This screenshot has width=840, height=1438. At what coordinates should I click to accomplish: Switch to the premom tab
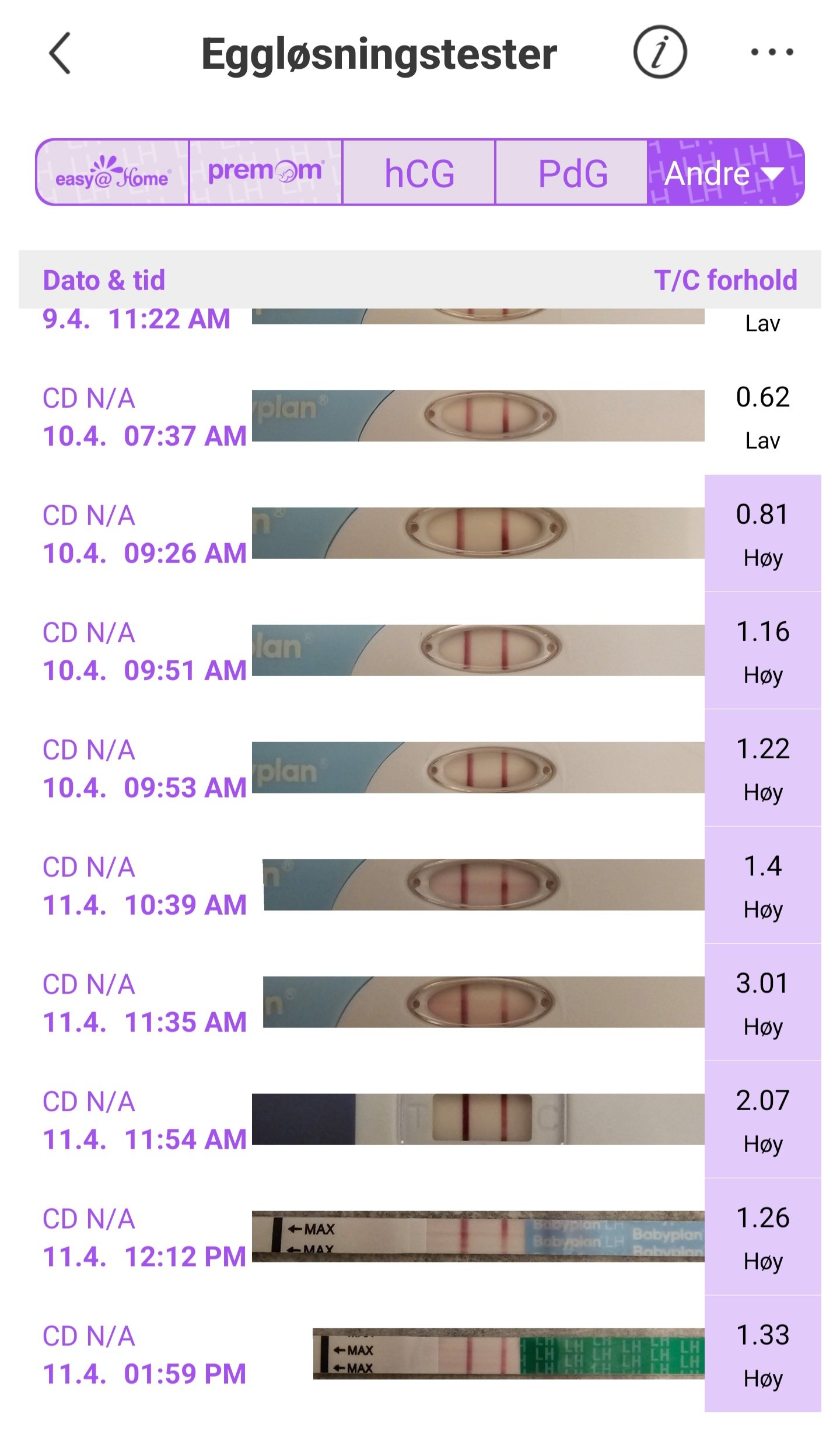click(265, 173)
